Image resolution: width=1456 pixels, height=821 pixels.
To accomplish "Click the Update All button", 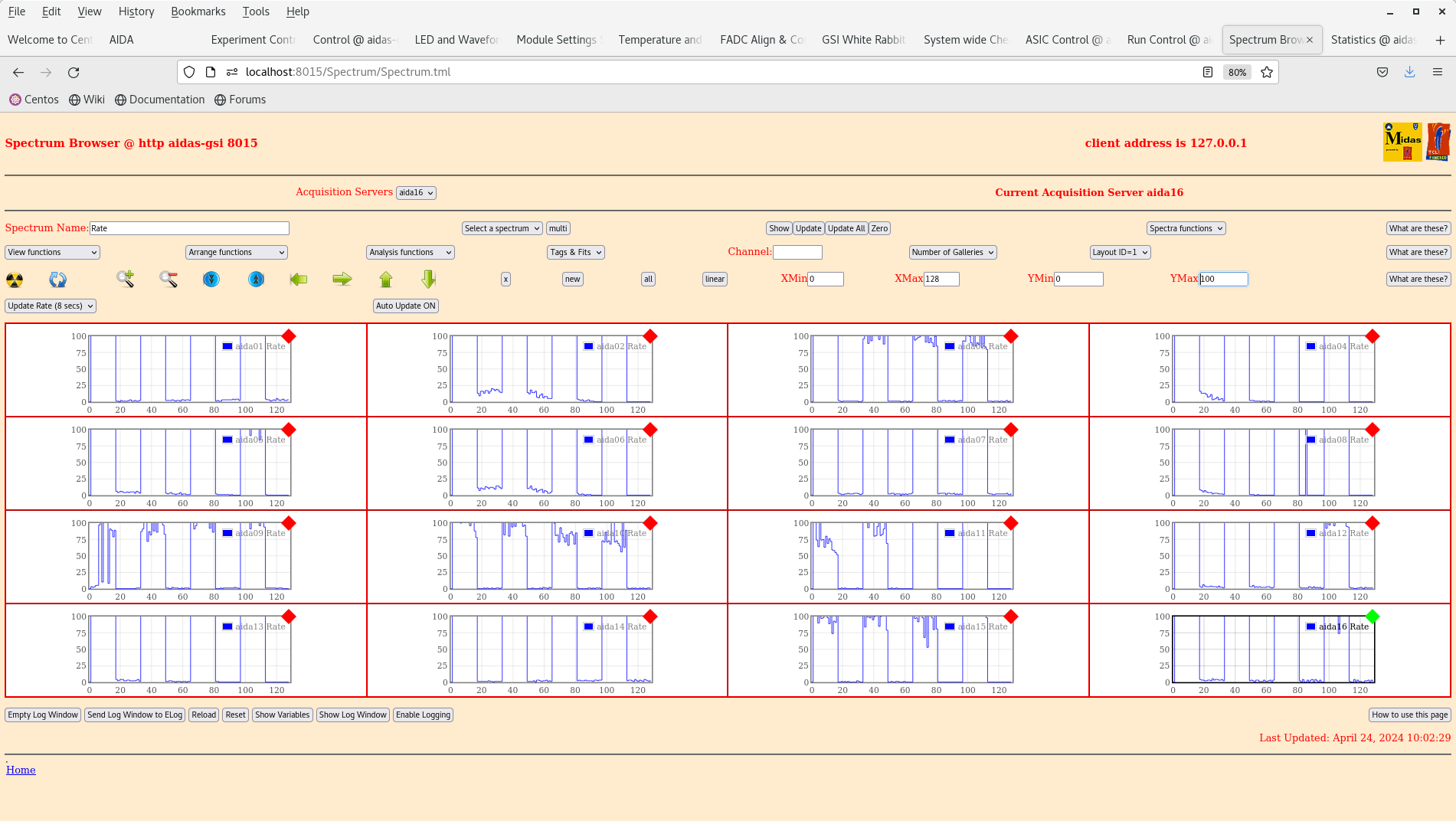I will 846,227.
